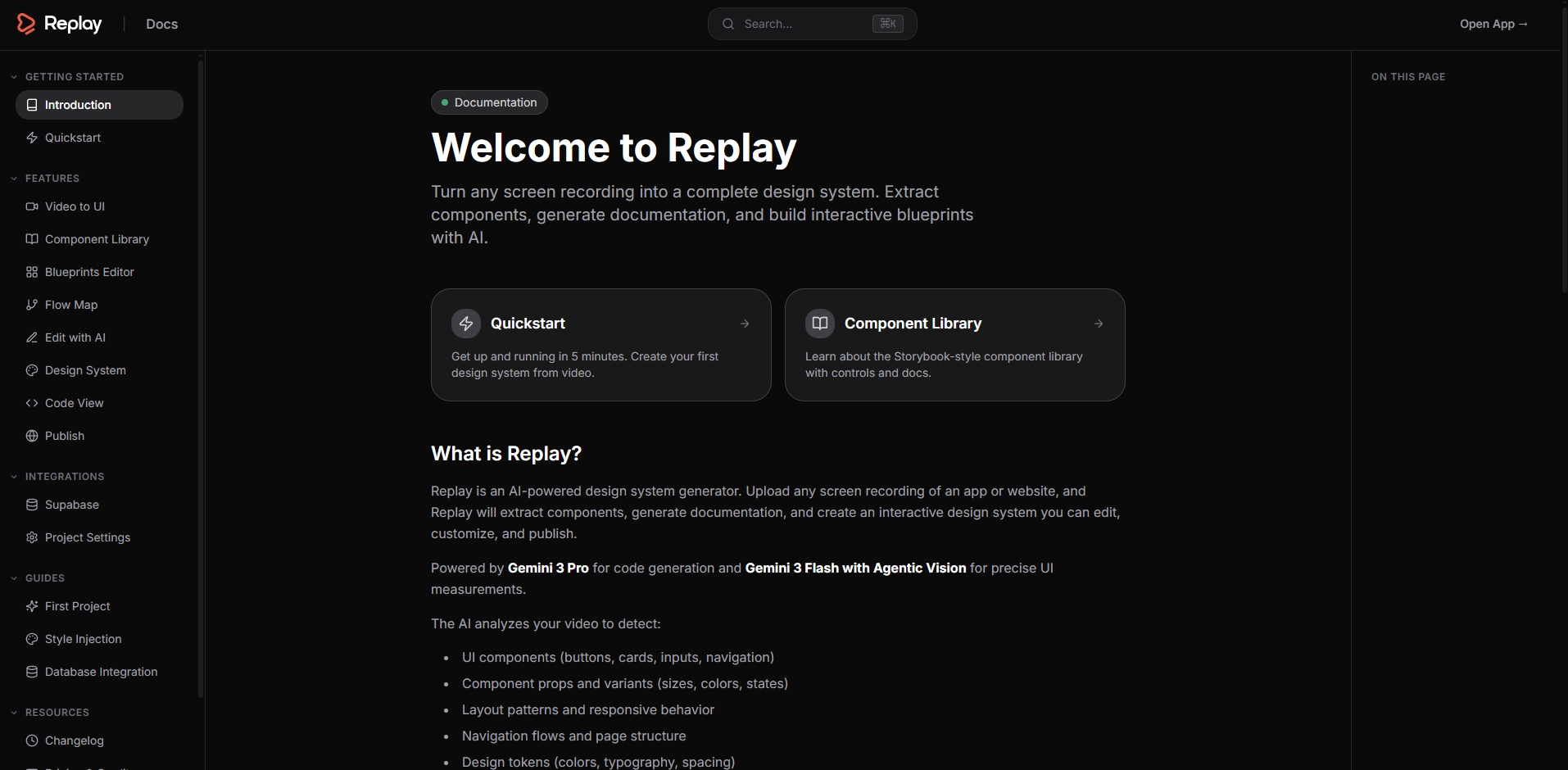
Task: Click the Documentation badge
Action: click(489, 102)
